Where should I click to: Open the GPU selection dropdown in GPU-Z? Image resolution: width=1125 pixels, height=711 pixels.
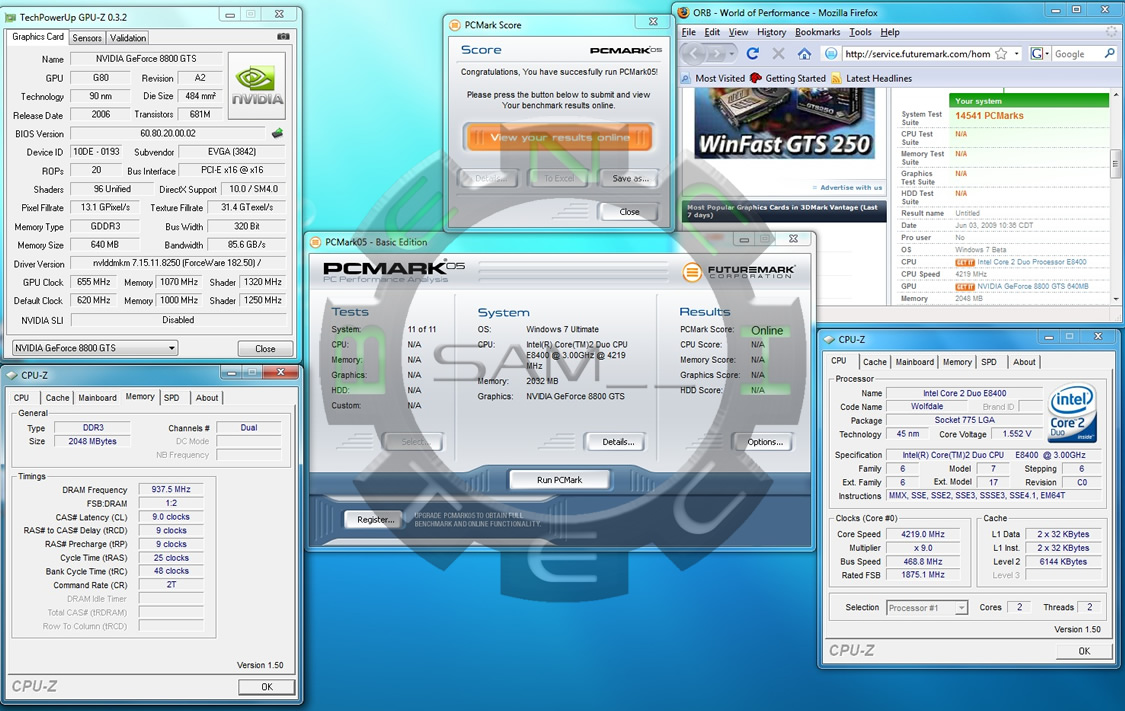pos(95,348)
